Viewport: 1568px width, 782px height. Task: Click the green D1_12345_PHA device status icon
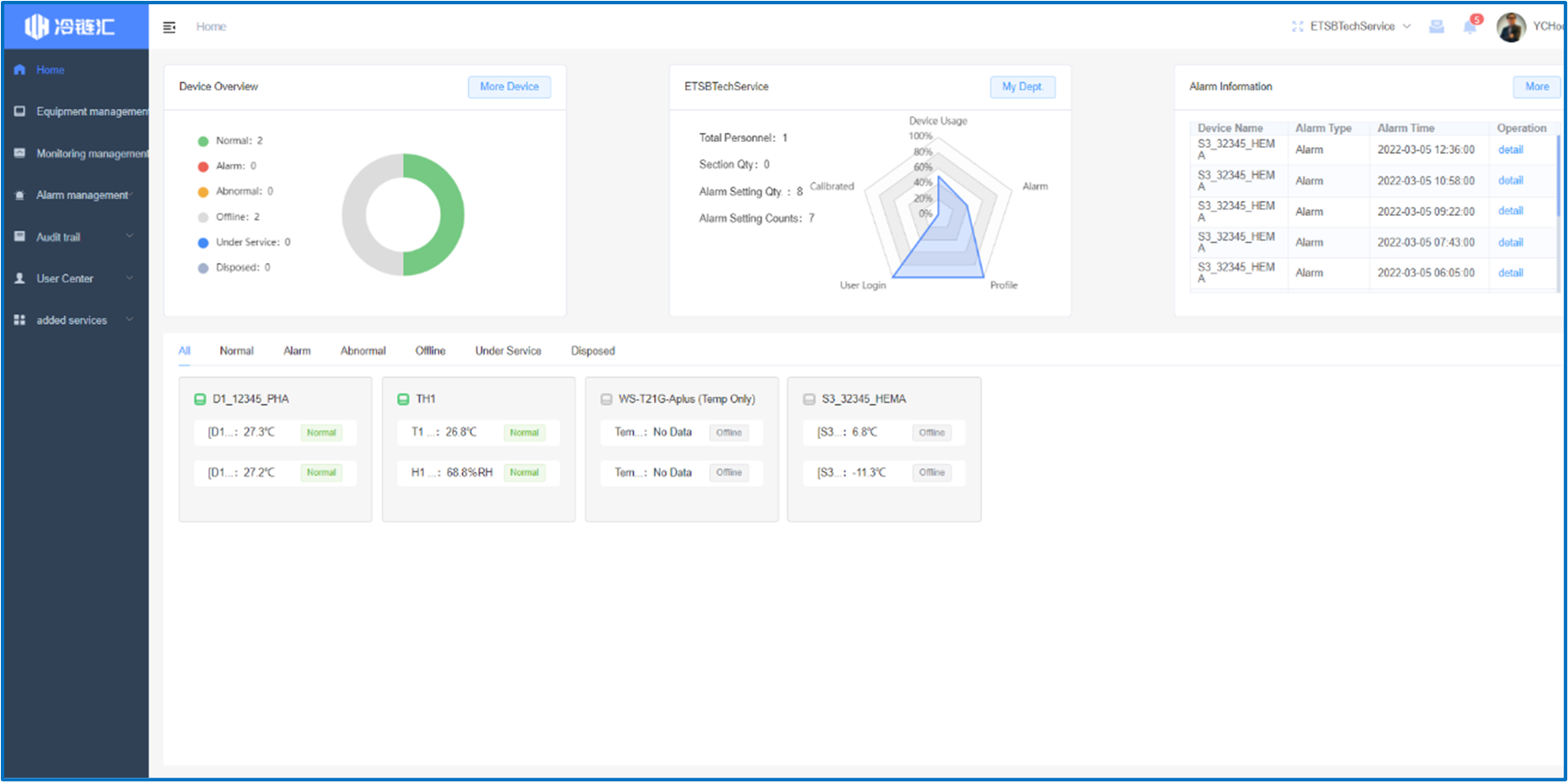tap(200, 400)
